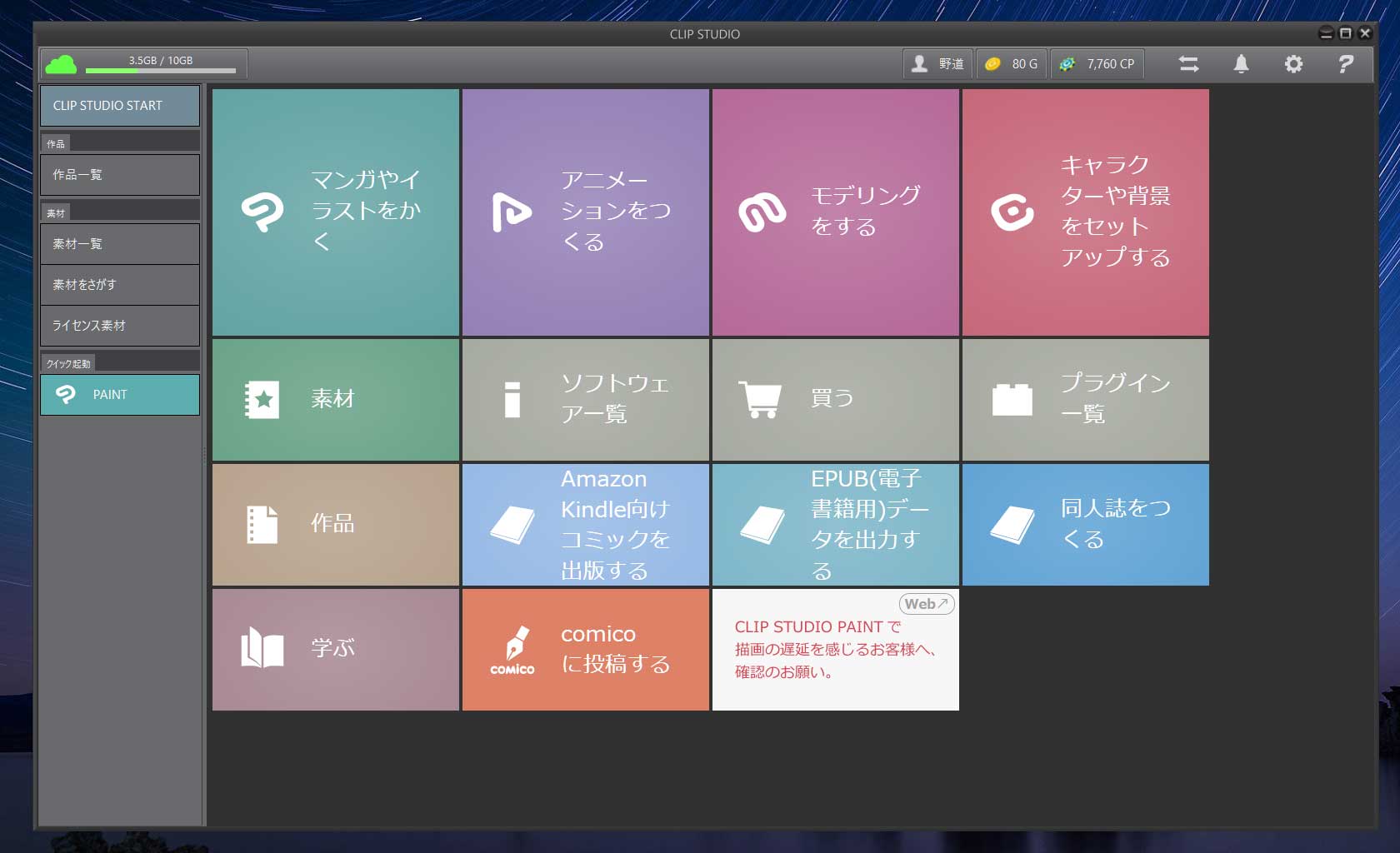Click the 80 G gold balance
1400x853 pixels.
tap(1012, 64)
